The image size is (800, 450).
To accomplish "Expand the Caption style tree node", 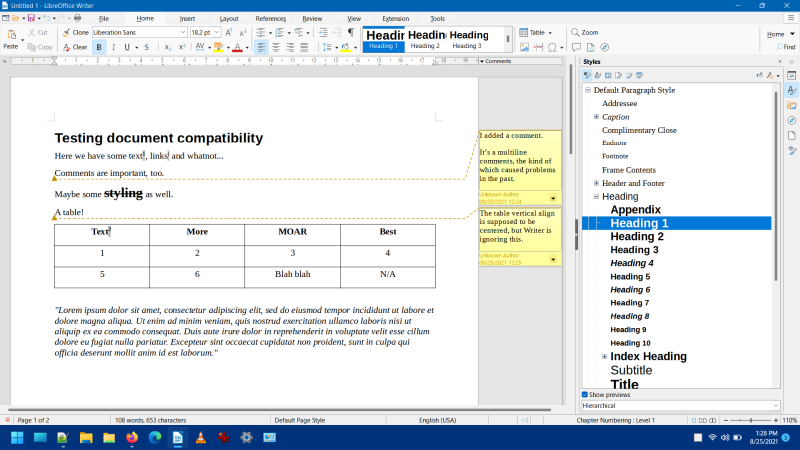I will (596, 117).
